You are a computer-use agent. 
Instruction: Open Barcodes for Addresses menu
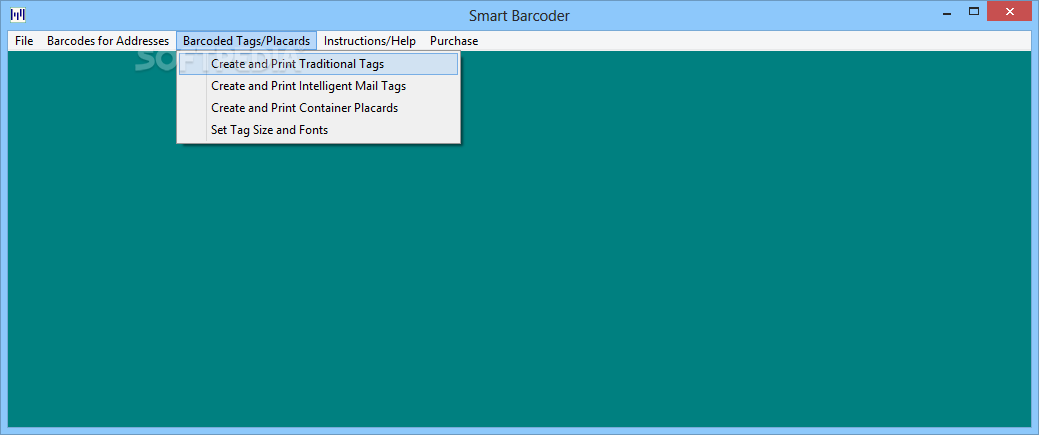(108, 41)
